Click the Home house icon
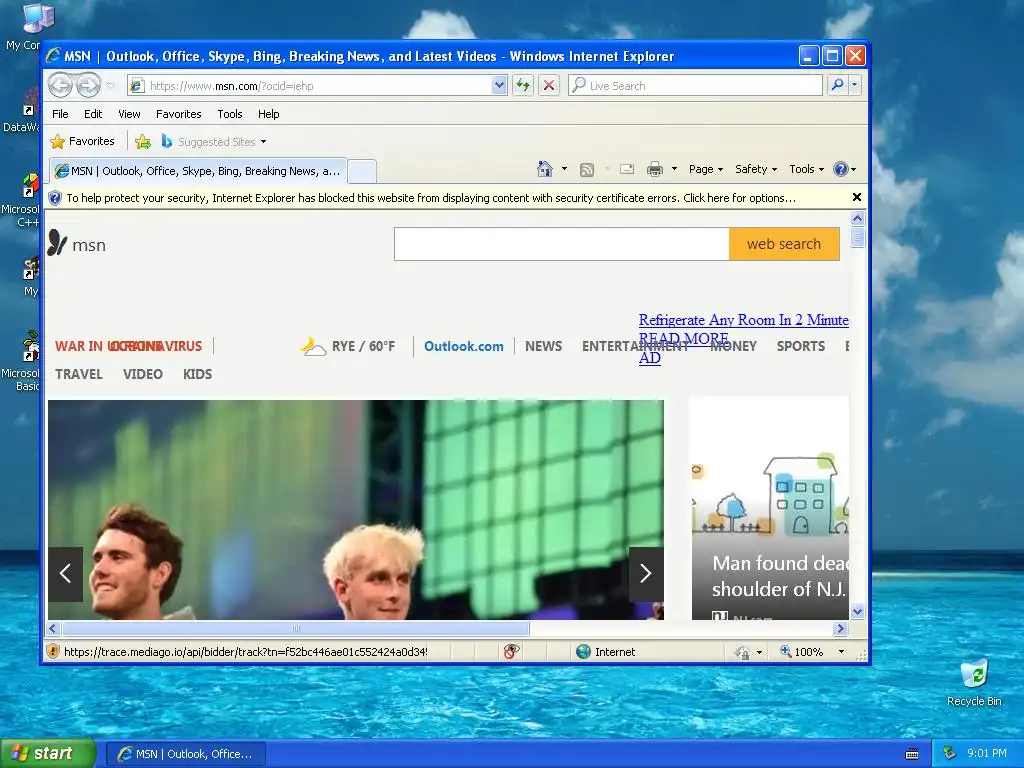This screenshot has height=768, width=1024. [x=545, y=169]
